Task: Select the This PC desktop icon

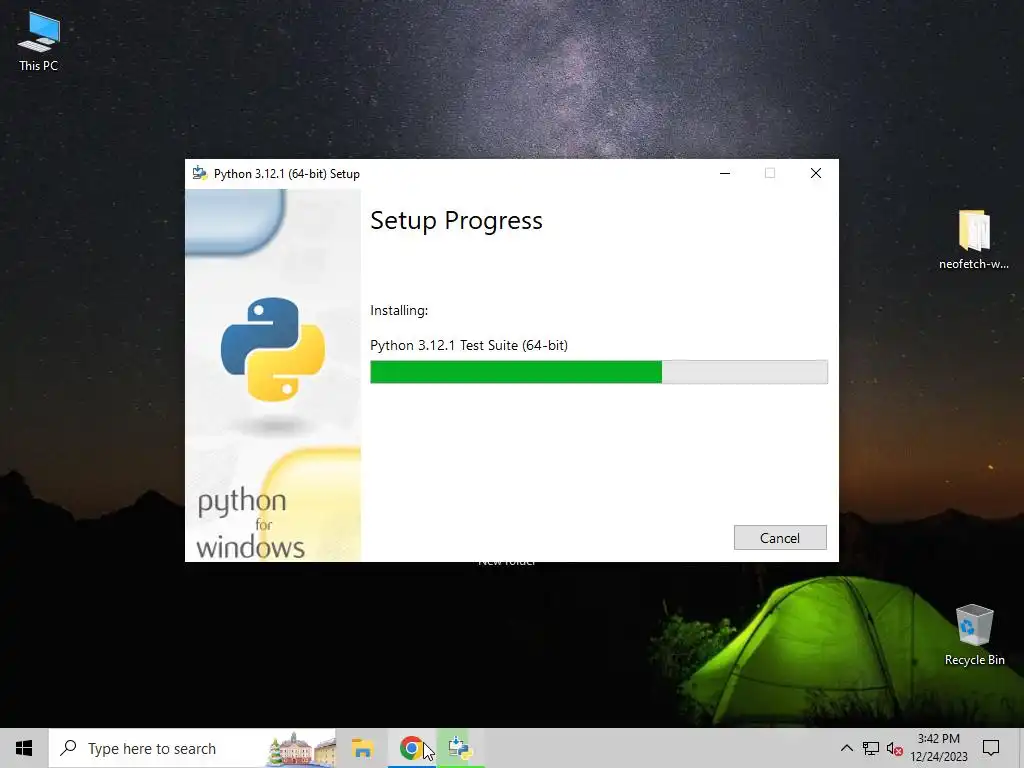Action: click(x=39, y=41)
